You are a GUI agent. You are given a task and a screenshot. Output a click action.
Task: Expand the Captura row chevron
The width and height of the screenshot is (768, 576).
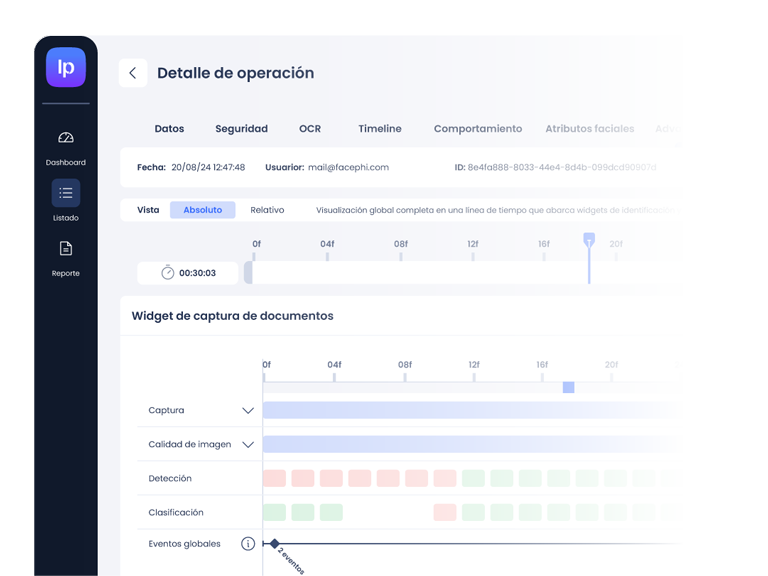[x=248, y=410]
